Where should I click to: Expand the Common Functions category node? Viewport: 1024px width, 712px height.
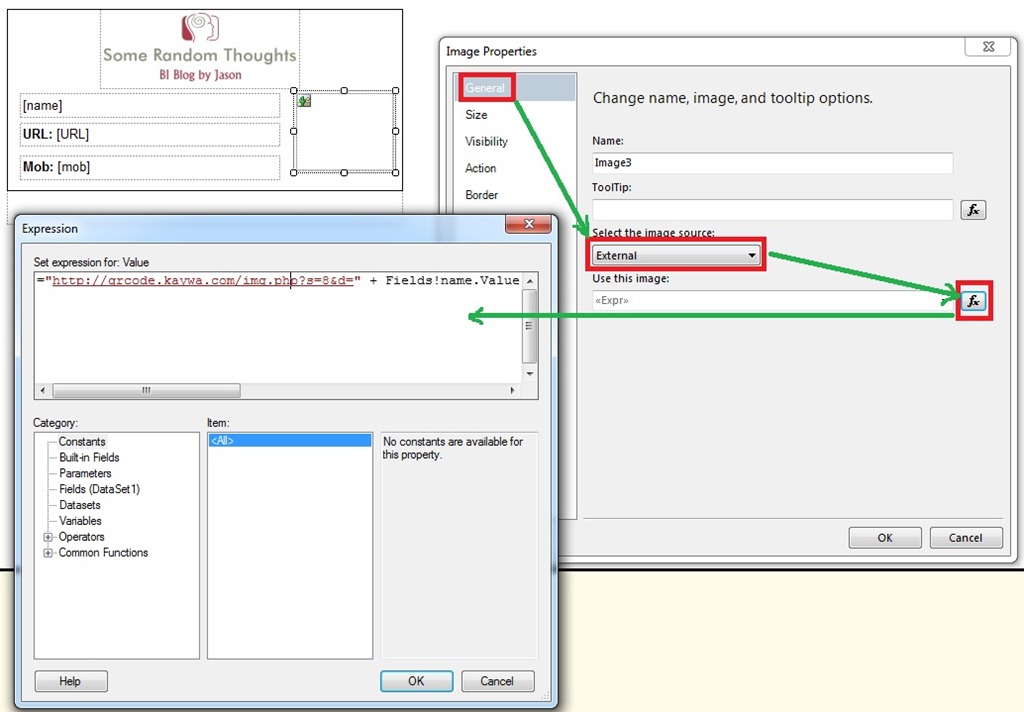coord(48,553)
